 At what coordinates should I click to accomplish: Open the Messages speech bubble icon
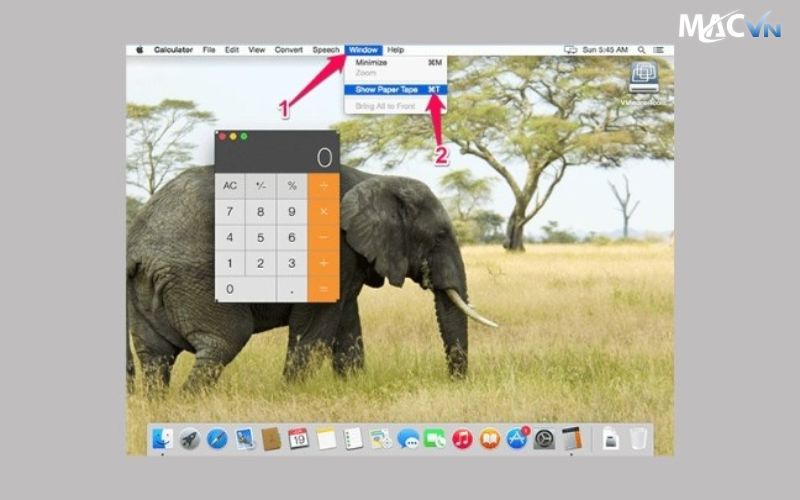click(x=408, y=438)
